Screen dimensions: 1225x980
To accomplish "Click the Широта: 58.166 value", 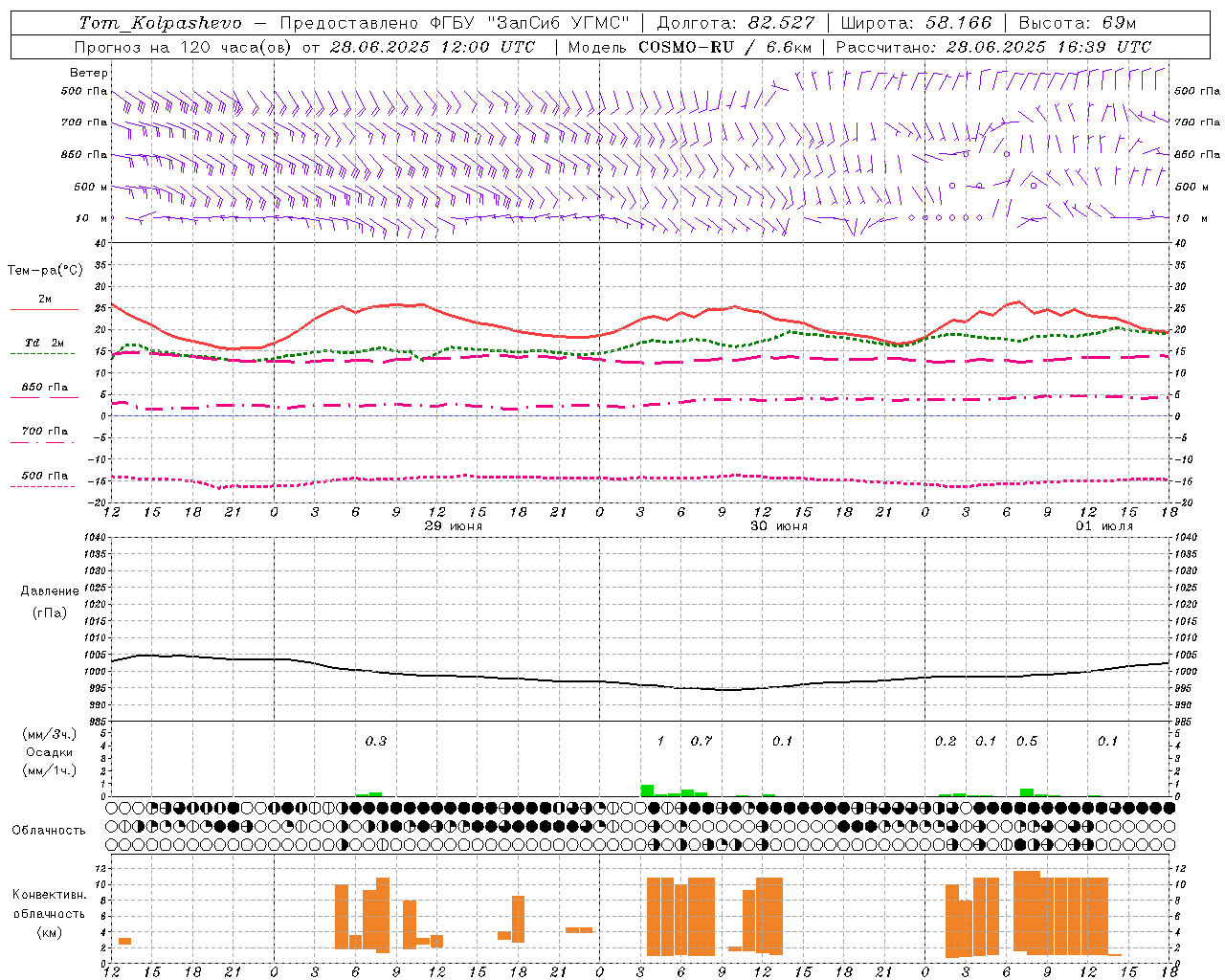I will pyautogui.click(x=917, y=23).
